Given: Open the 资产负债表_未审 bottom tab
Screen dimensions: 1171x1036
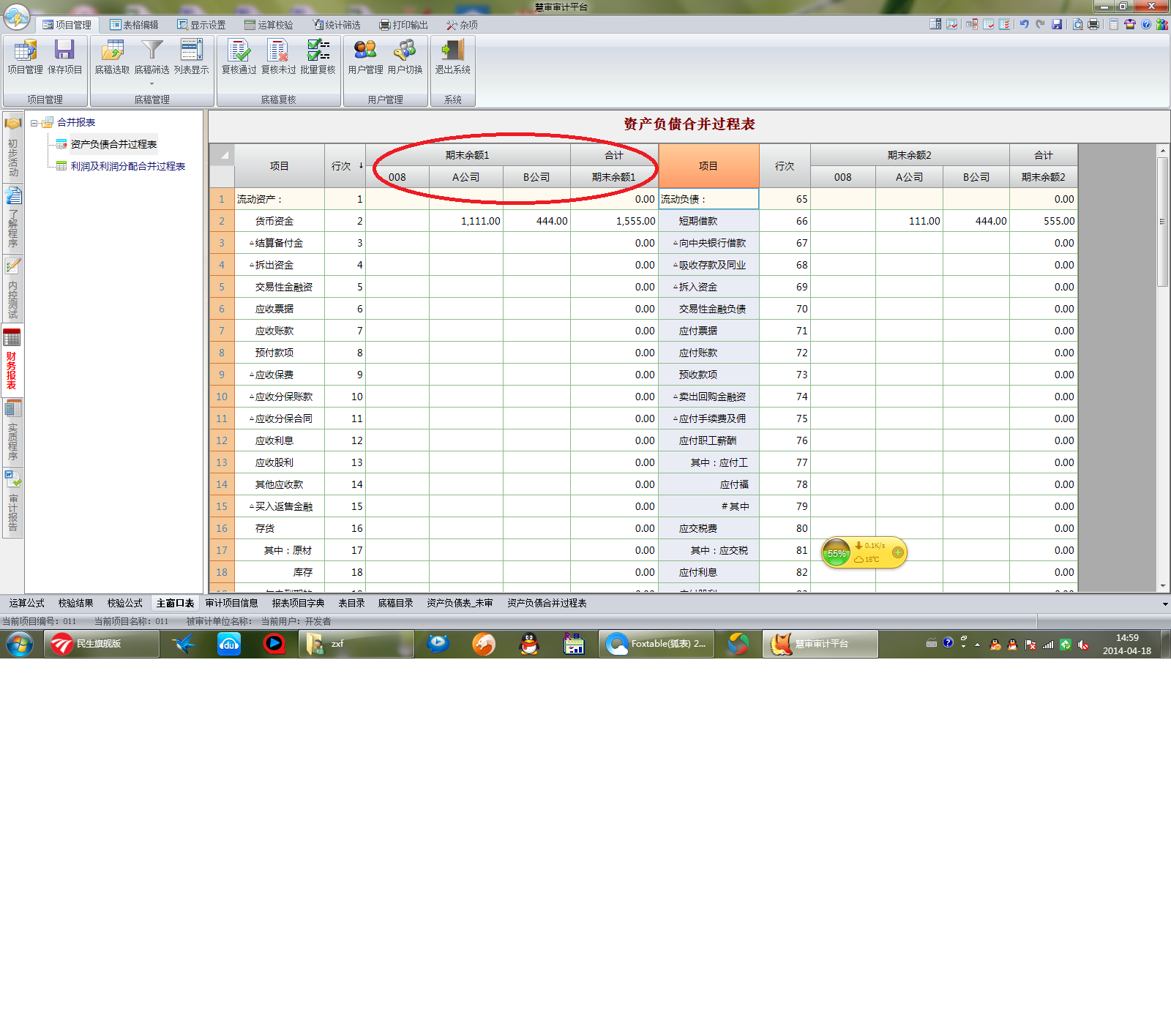Looking at the screenshot, I should (x=460, y=603).
